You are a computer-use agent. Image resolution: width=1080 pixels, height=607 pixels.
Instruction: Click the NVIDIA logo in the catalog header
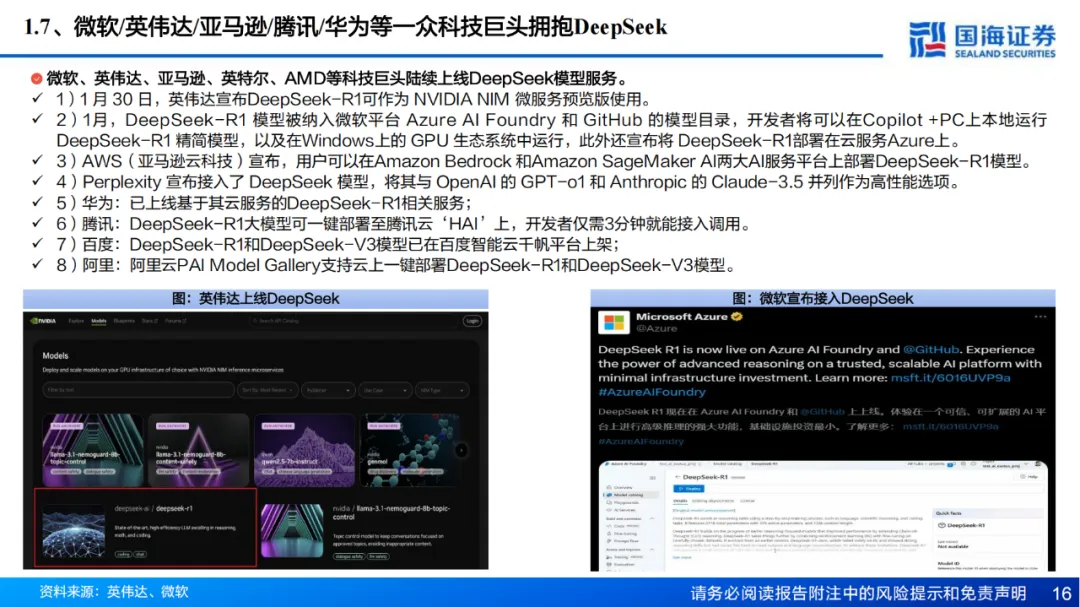tap(43, 321)
